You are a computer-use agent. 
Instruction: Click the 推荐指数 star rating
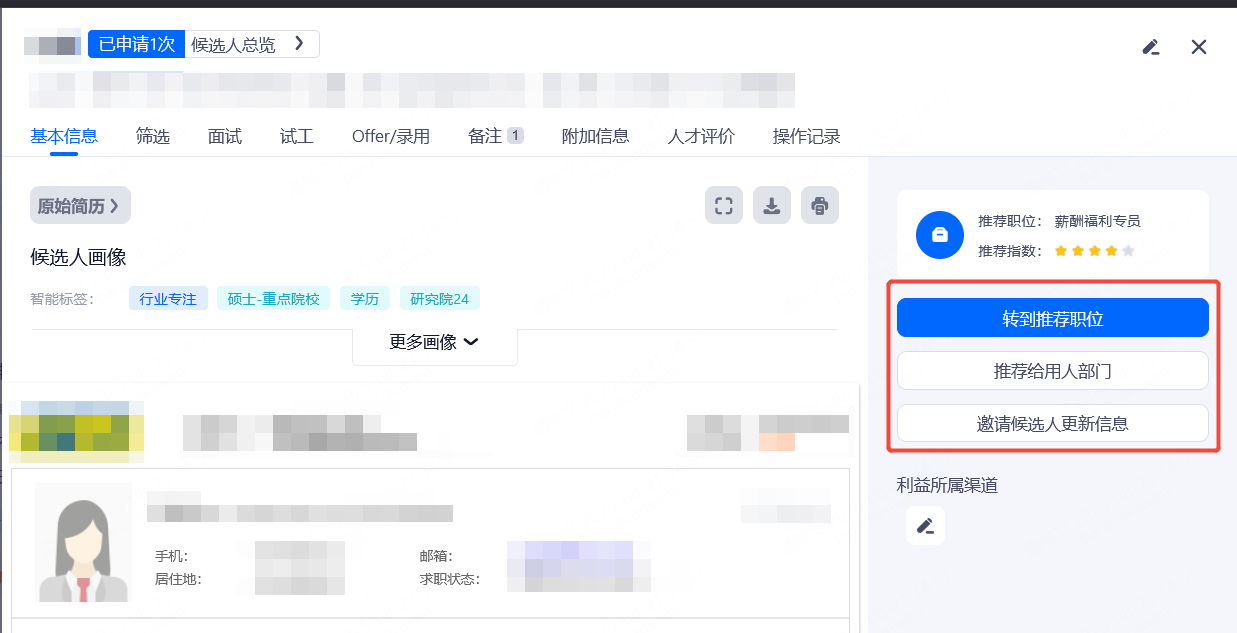tap(1094, 251)
